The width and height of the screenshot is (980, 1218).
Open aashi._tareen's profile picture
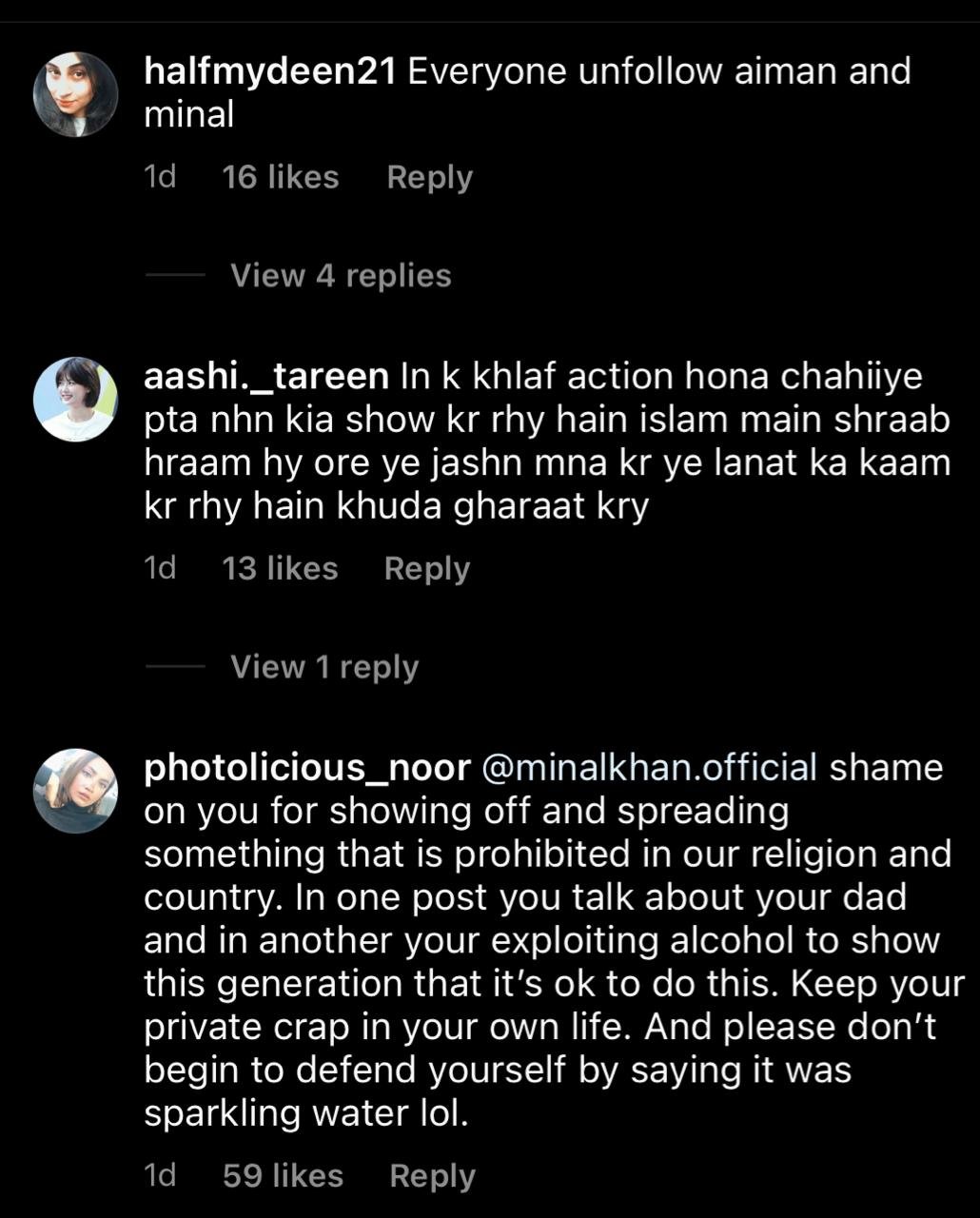tap(75, 400)
